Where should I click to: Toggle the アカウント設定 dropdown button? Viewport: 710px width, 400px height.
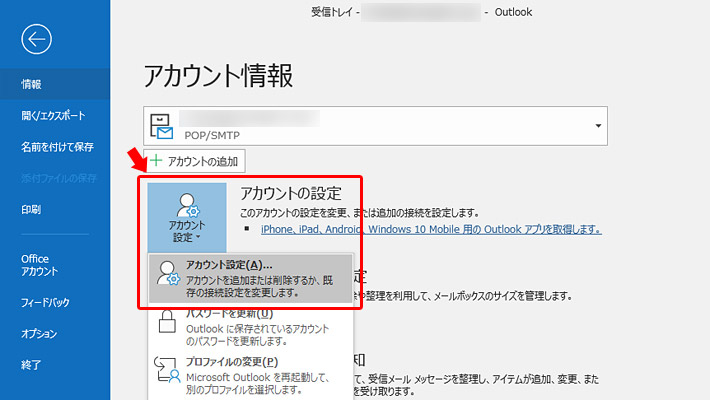click(x=187, y=218)
